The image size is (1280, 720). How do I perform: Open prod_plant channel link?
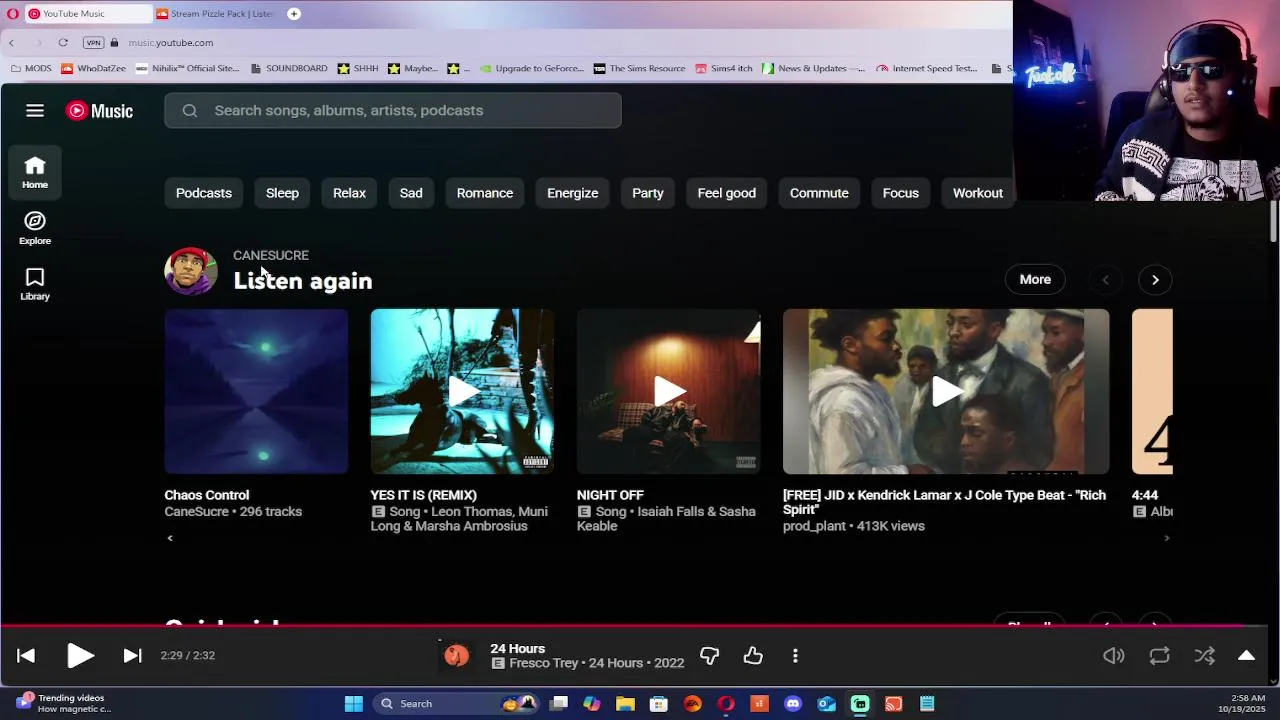click(815, 526)
